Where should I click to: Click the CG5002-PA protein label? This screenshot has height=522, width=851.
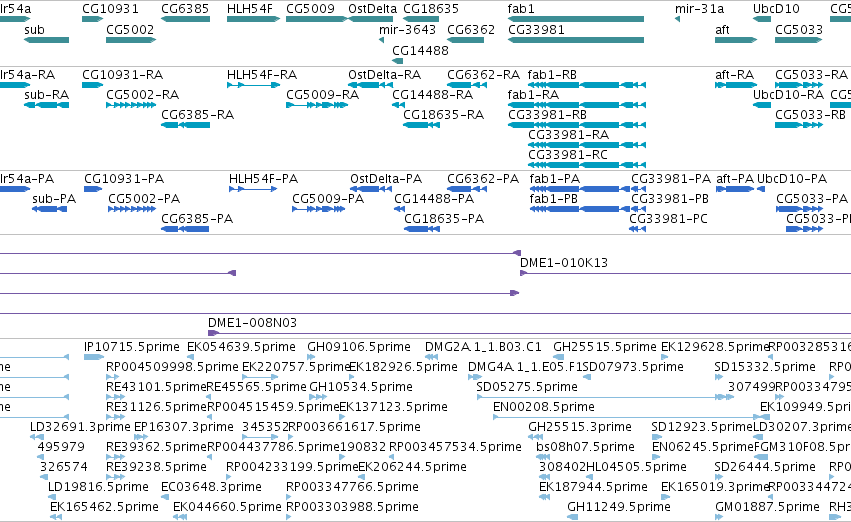[144, 199]
